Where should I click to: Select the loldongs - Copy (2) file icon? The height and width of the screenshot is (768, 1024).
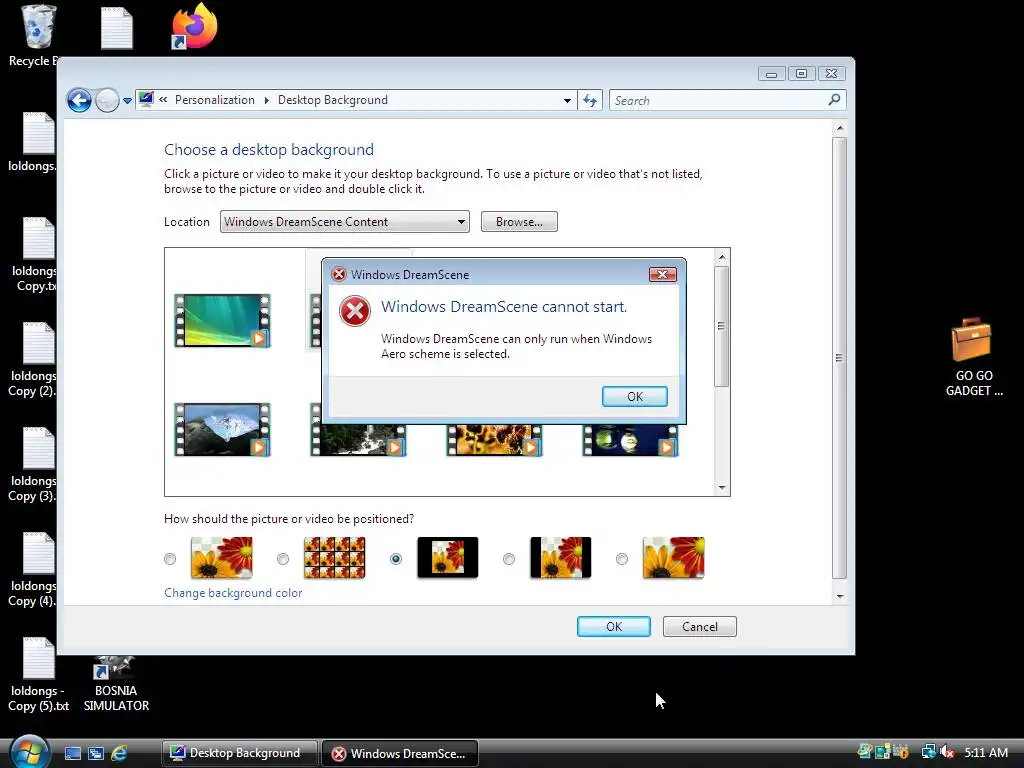tap(39, 343)
